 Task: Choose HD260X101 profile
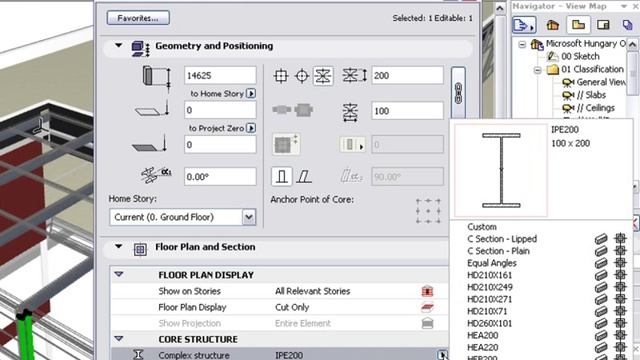coord(489,323)
